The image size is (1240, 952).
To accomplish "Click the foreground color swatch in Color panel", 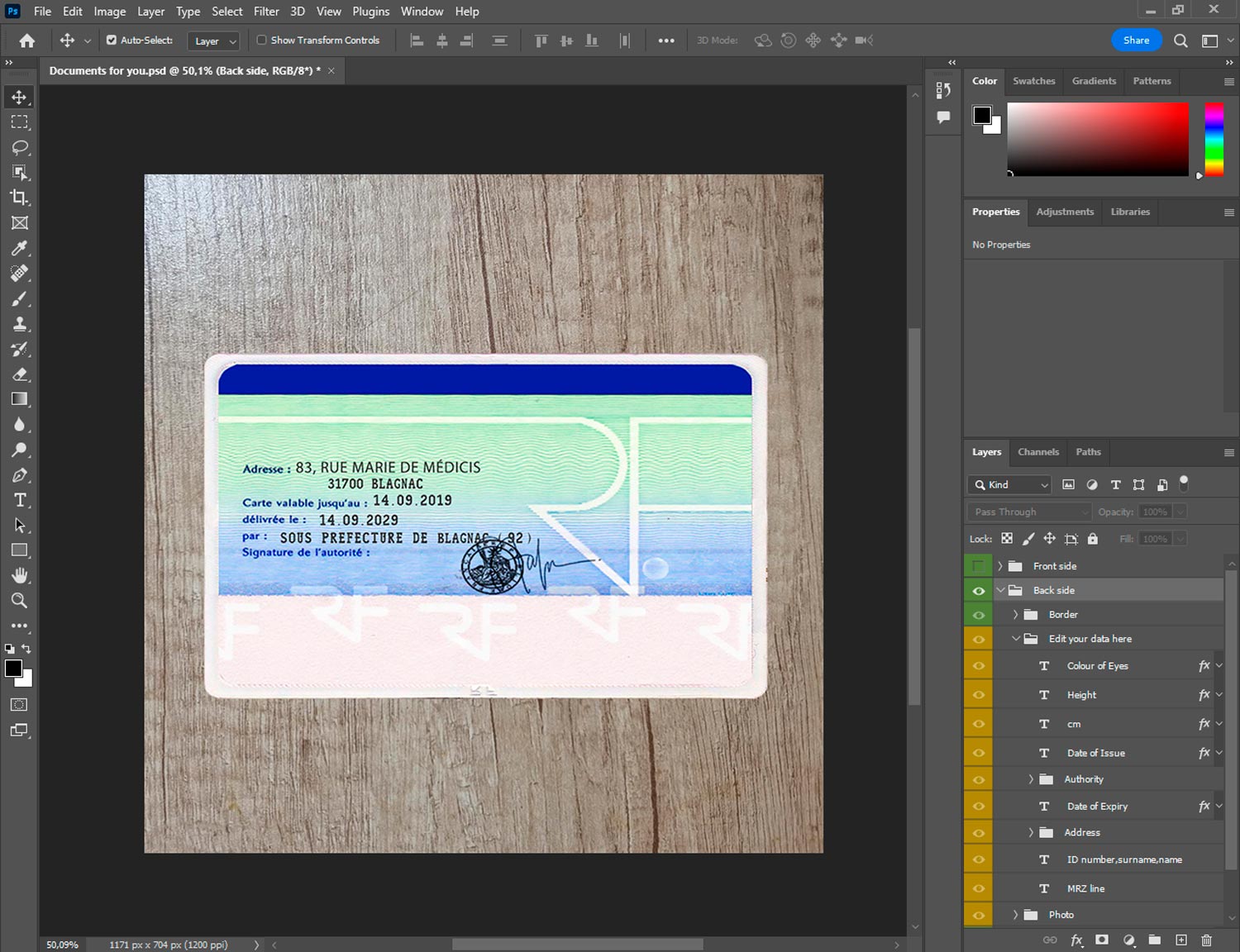I will (981, 115).
